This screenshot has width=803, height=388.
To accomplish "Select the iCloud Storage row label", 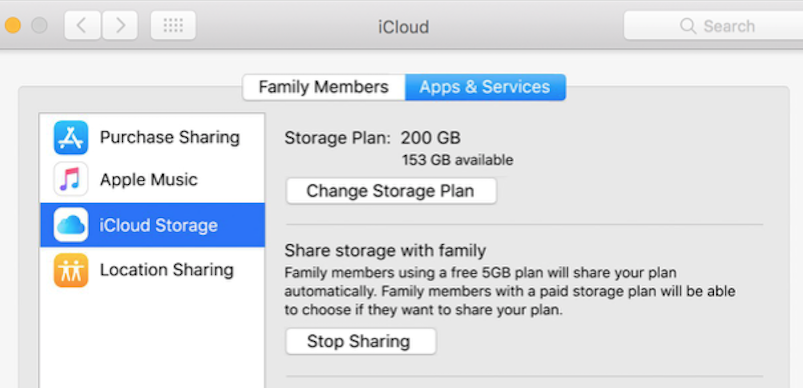I will pos(159,225).
